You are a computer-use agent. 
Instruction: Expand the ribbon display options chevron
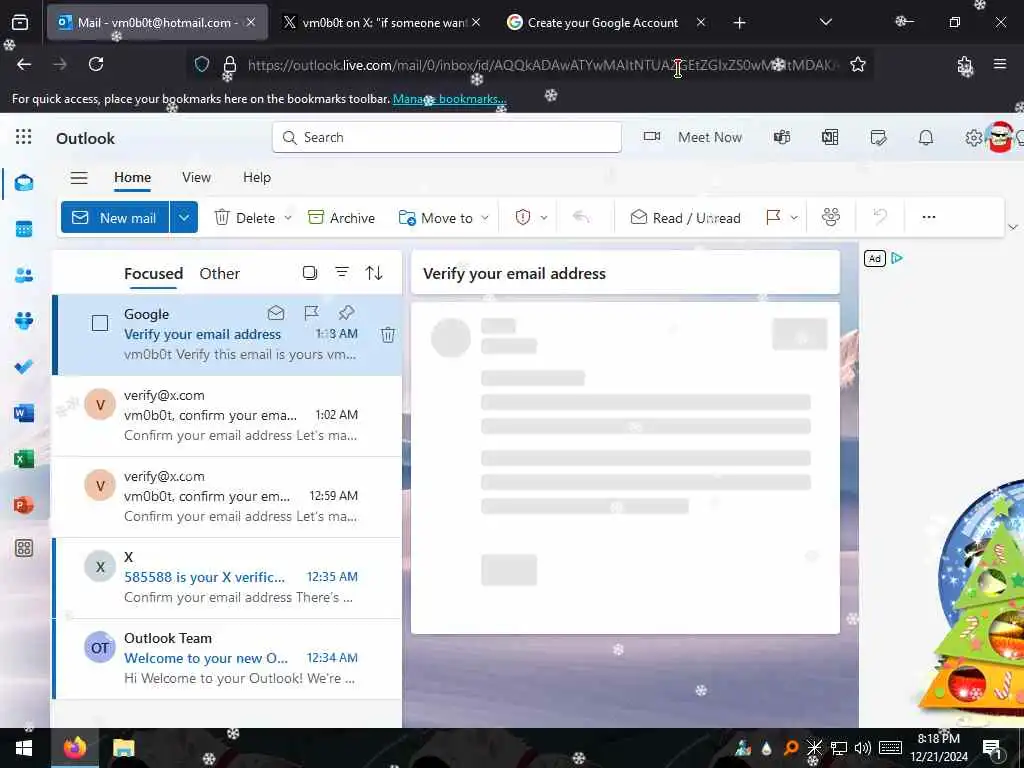[x=1013, y=227]
